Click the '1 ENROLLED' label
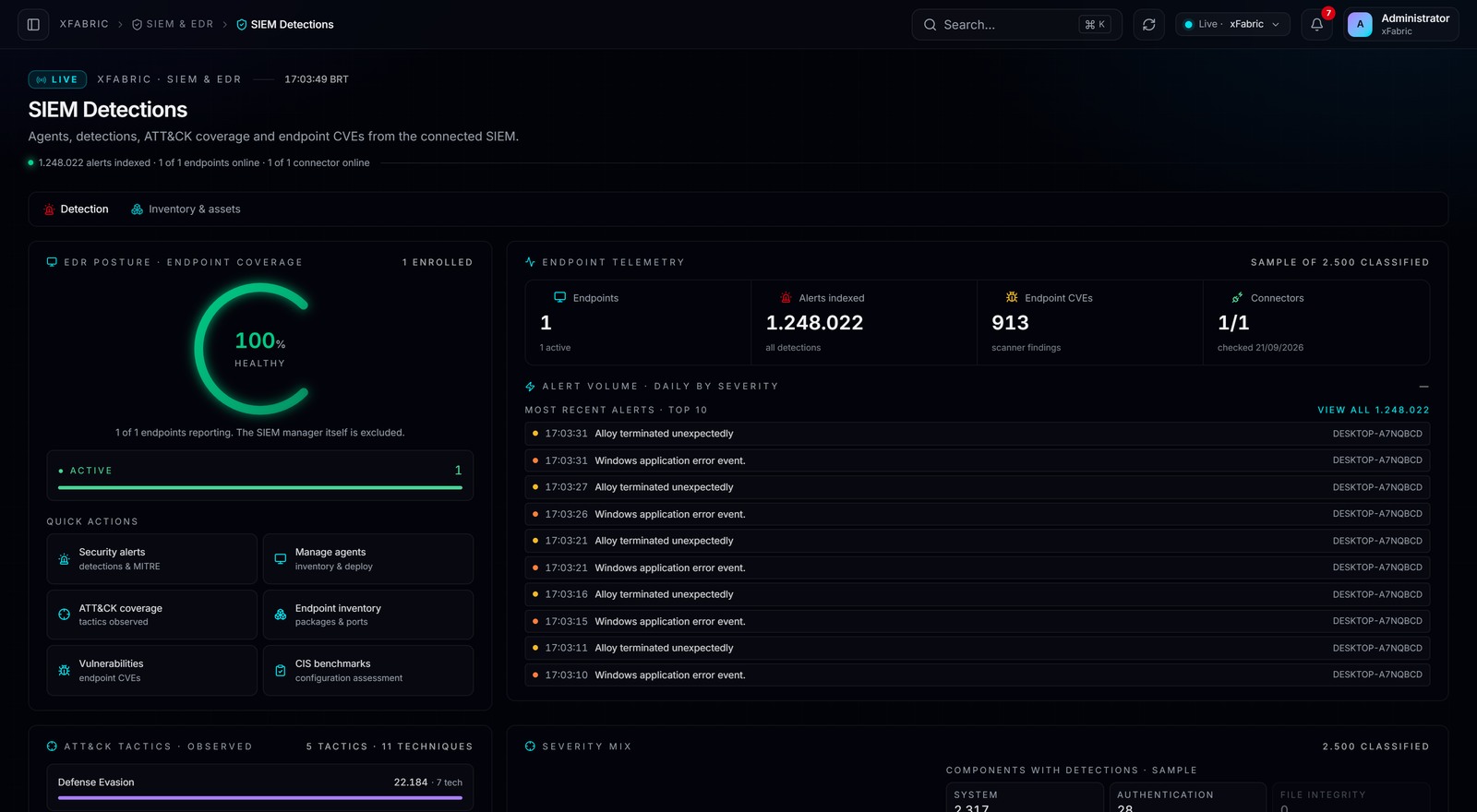This screenshot has width=1477, height=812. 438,262
